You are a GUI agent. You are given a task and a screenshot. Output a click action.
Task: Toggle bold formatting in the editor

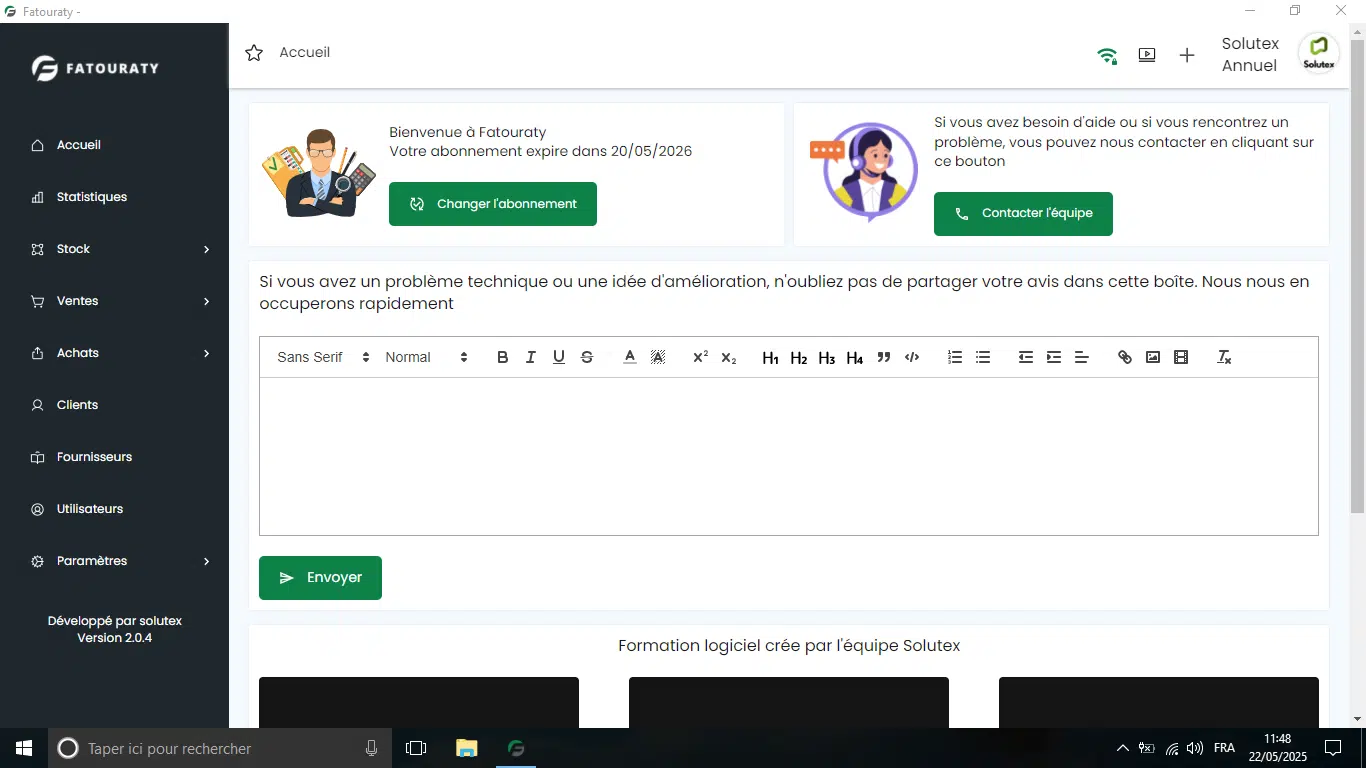(x=503, y=357)
